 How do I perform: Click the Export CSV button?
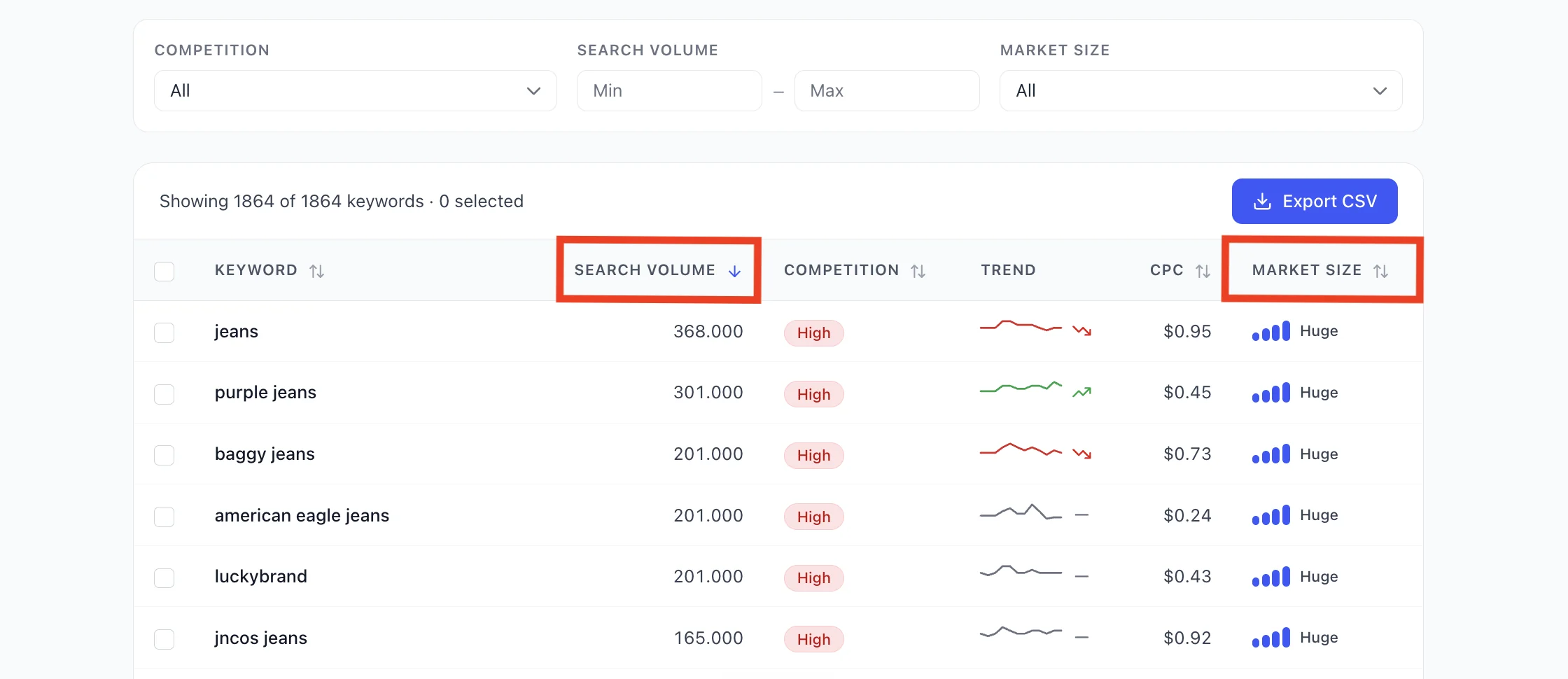pos(1315,201)
